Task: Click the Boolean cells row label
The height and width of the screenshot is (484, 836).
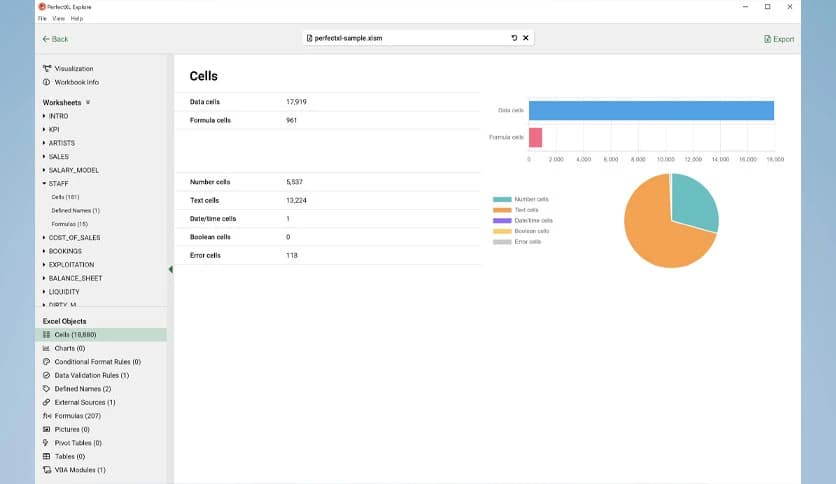Action: click(x=210, y=237)
